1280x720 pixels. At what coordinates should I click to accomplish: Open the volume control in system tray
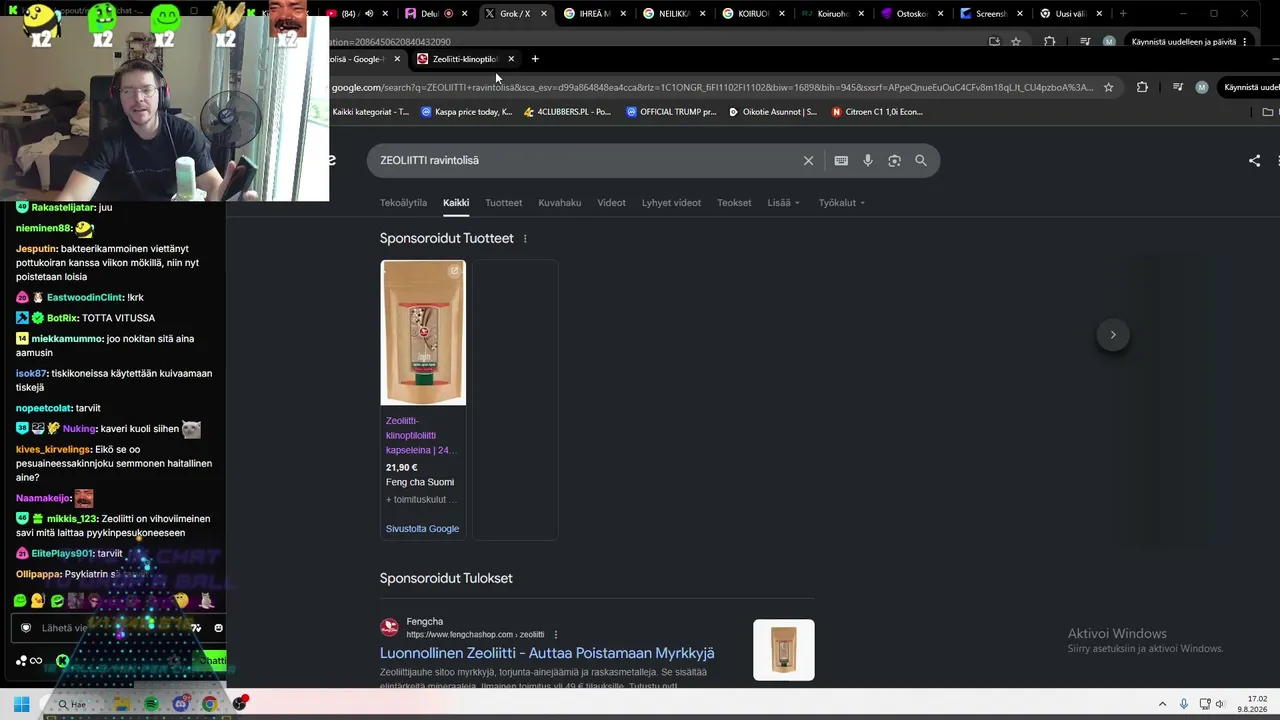pyautogui.click(x=1220, y=704)
